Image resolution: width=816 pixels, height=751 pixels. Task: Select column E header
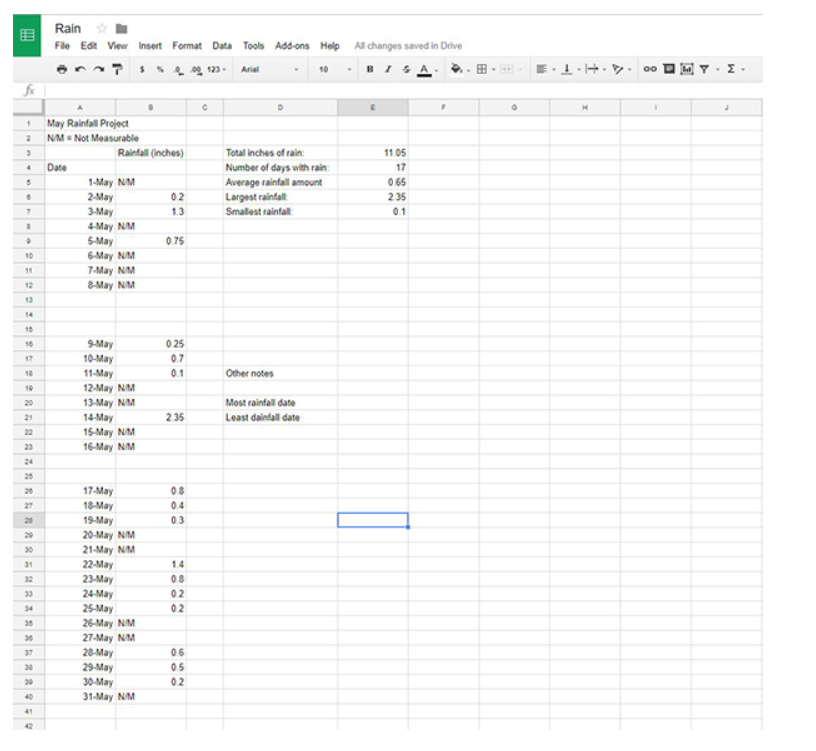[373, 107]
